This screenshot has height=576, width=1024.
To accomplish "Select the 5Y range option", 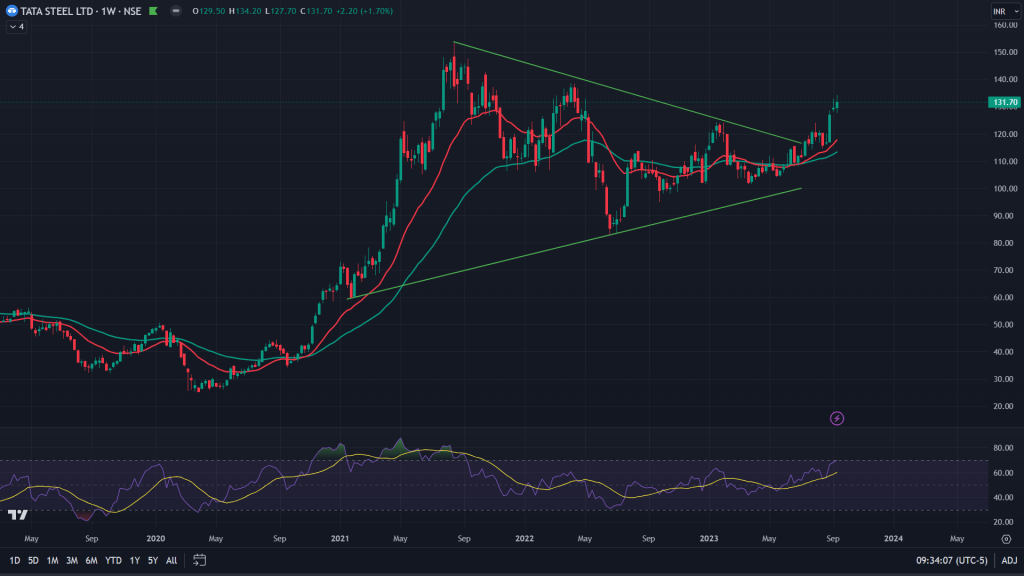I will (152, 560).
